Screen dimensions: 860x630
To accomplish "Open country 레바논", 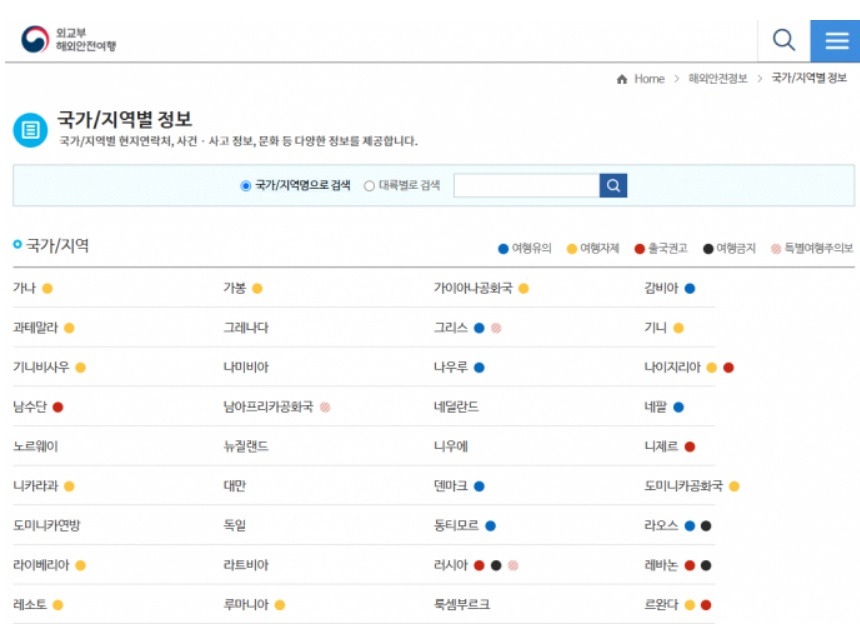I will coord(661,565).
